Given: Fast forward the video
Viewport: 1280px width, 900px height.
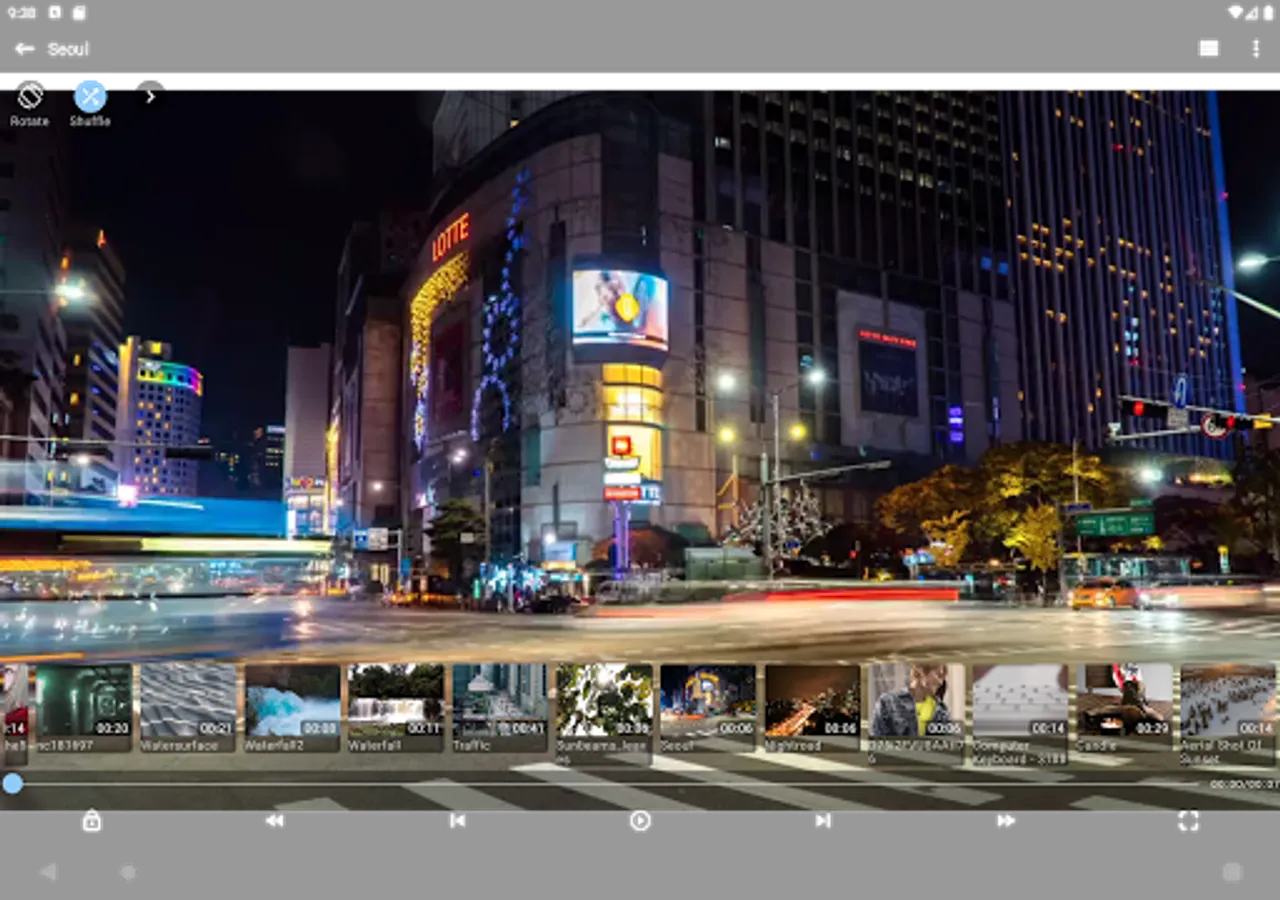Looking at the screenshot, I should coord(1006,821).
